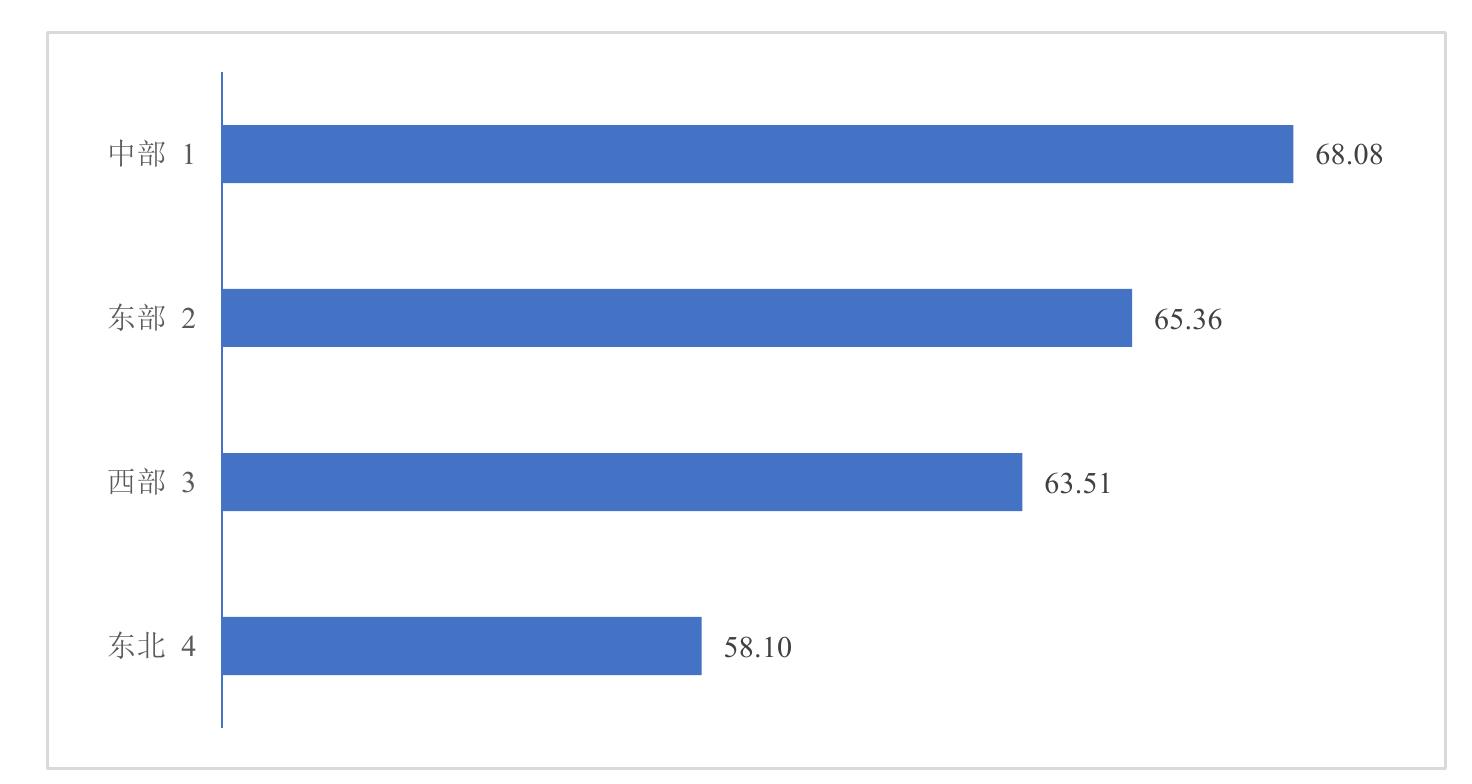Screen dimensions: 1472x784
Task: Click the 中部 1 axis label
Action: click(x=151, y=155)
